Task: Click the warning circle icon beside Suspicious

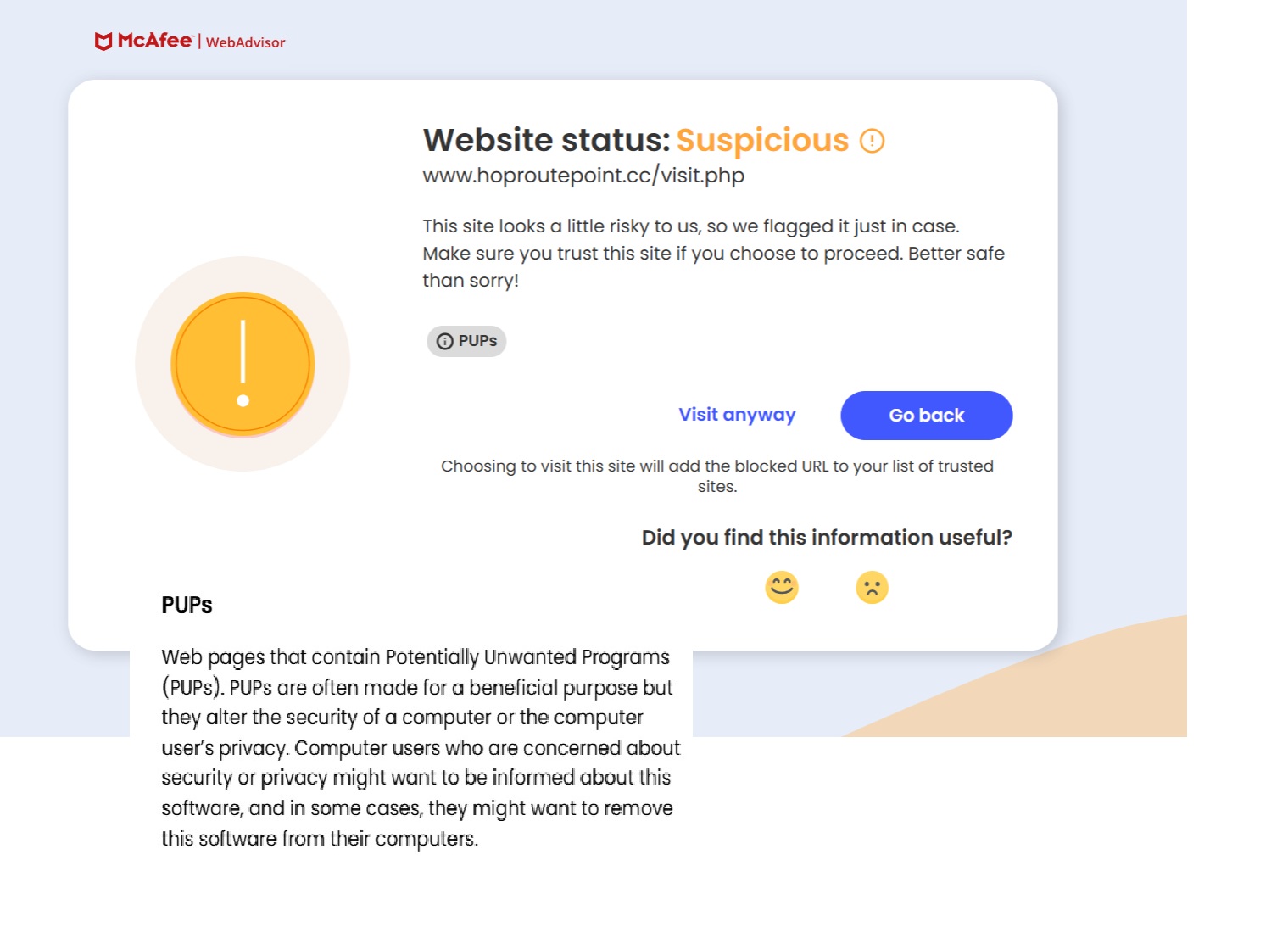Action: [x=872, y=141]
